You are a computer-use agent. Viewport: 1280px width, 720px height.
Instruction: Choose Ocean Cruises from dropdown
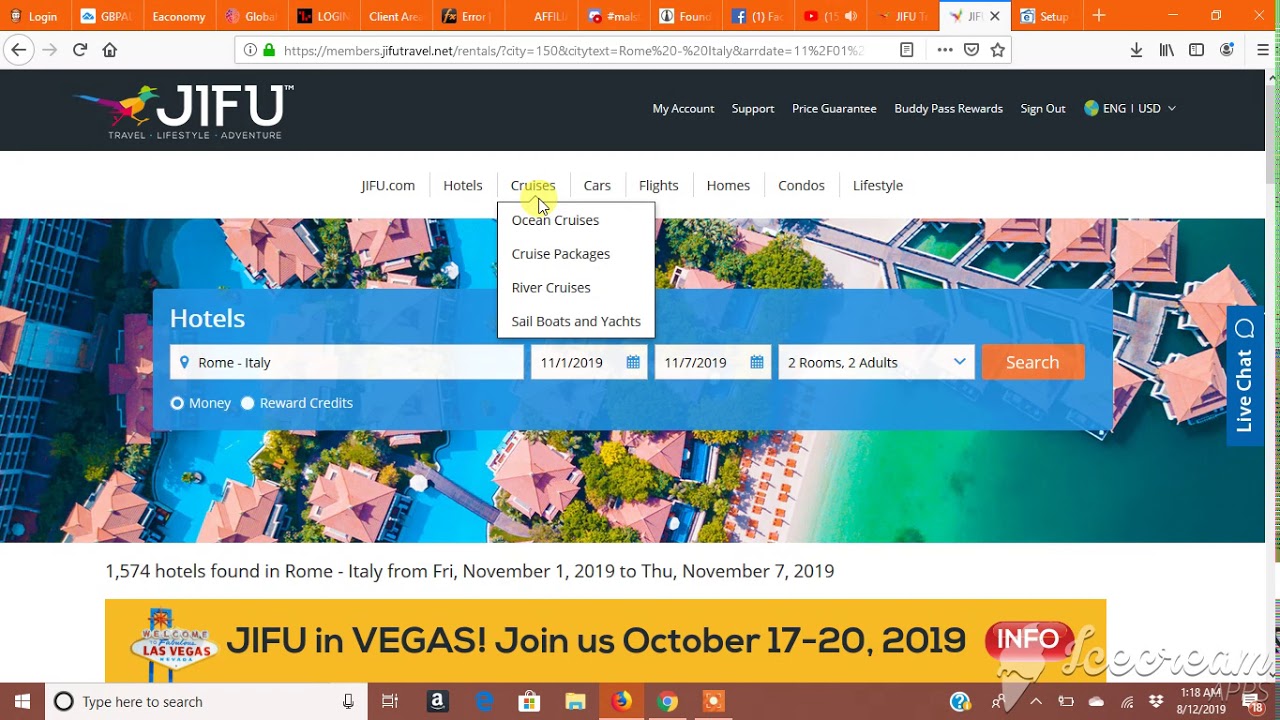click(555, 220)
